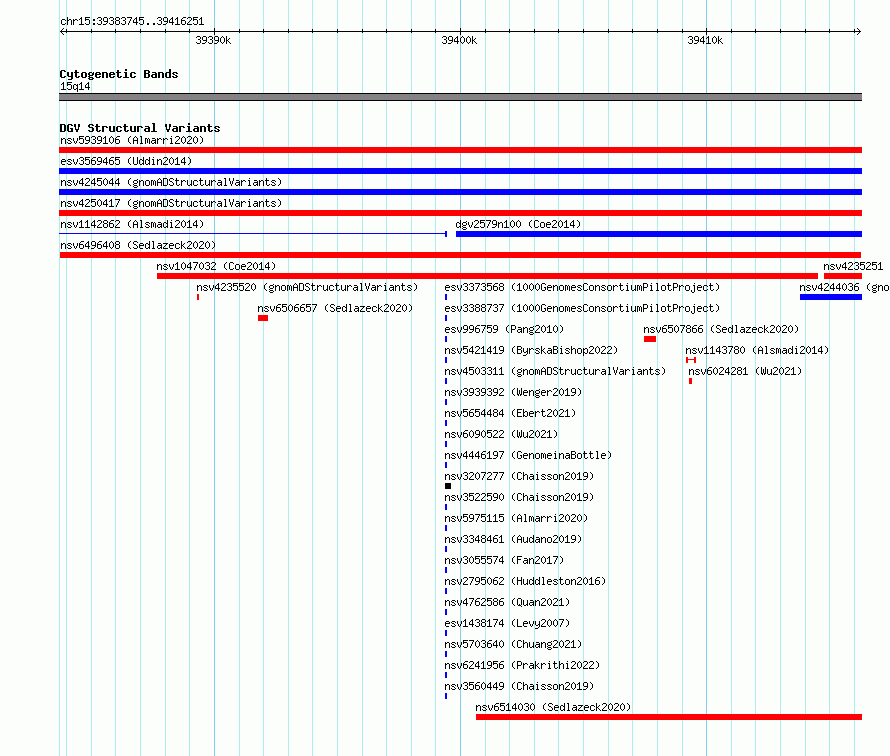Open the nsv5654484 (Ebert2021) label
This screenshot has height=756, width=890.
pos(510,413)
